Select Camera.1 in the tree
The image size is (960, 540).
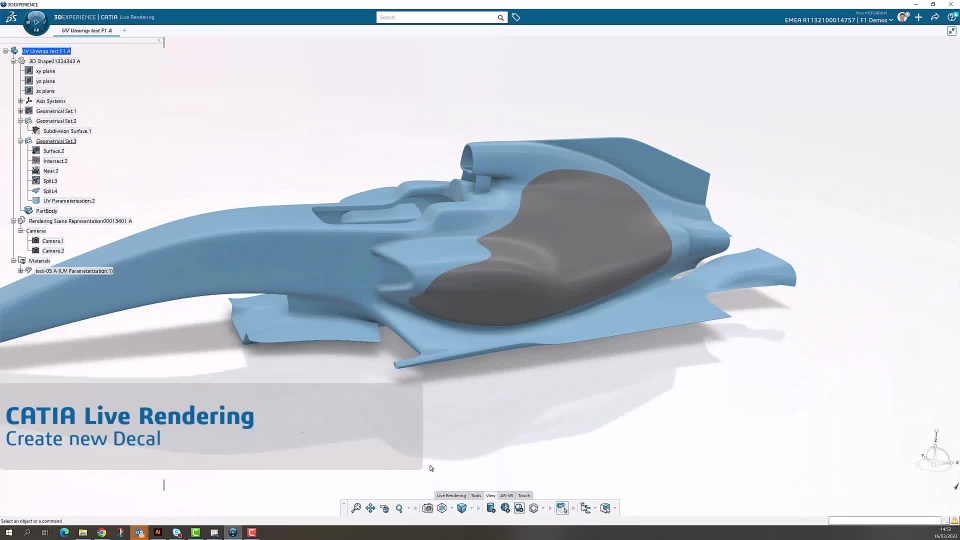pos(53,241)
